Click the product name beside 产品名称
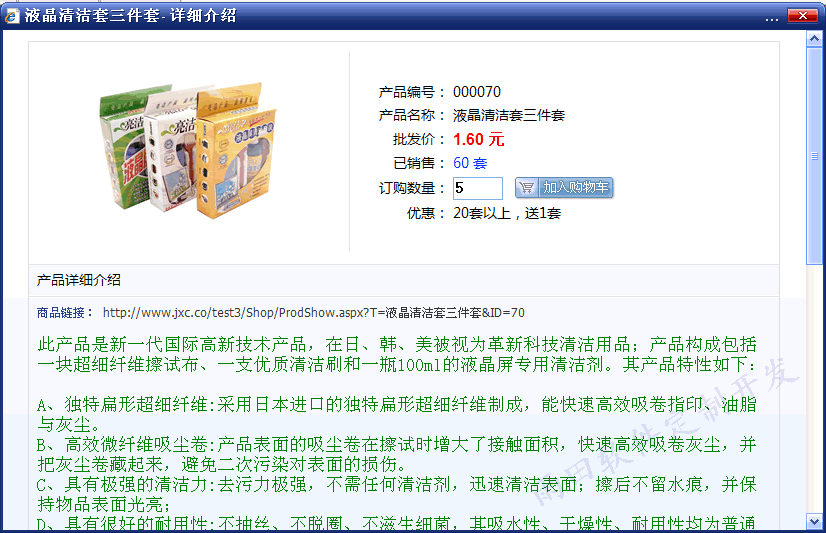The height and width of the screenshot is (533, 826). click(509, 115)
